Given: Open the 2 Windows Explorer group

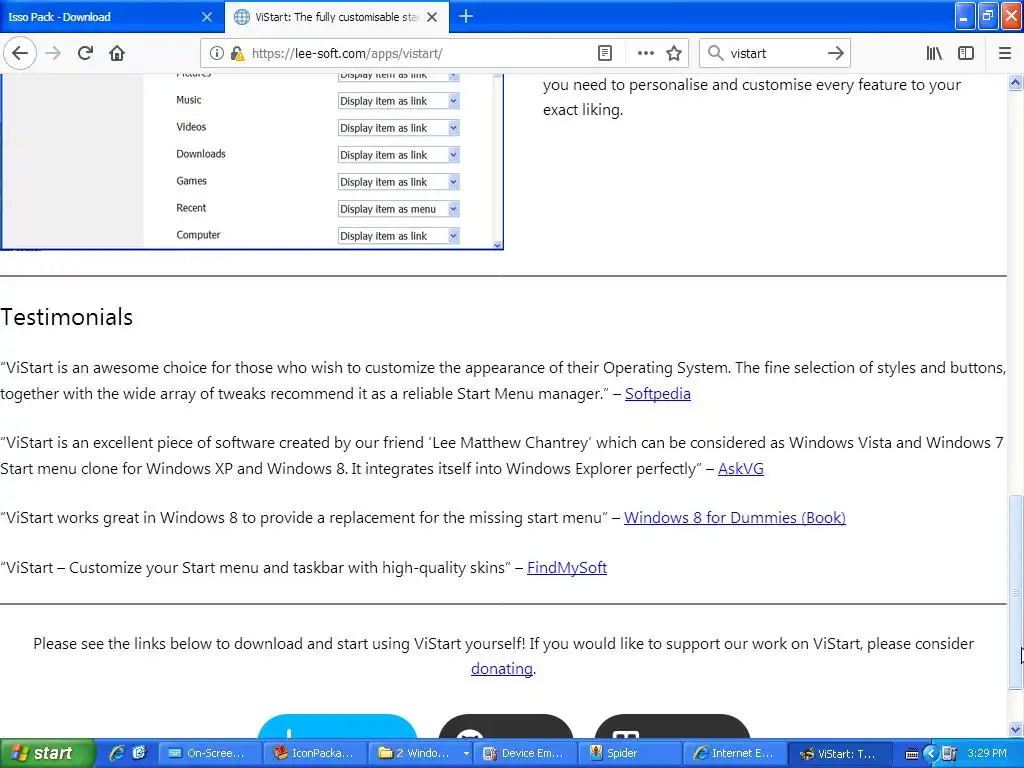Looking at the screenshot, I should pyautogui.click(x=421, y=753).
